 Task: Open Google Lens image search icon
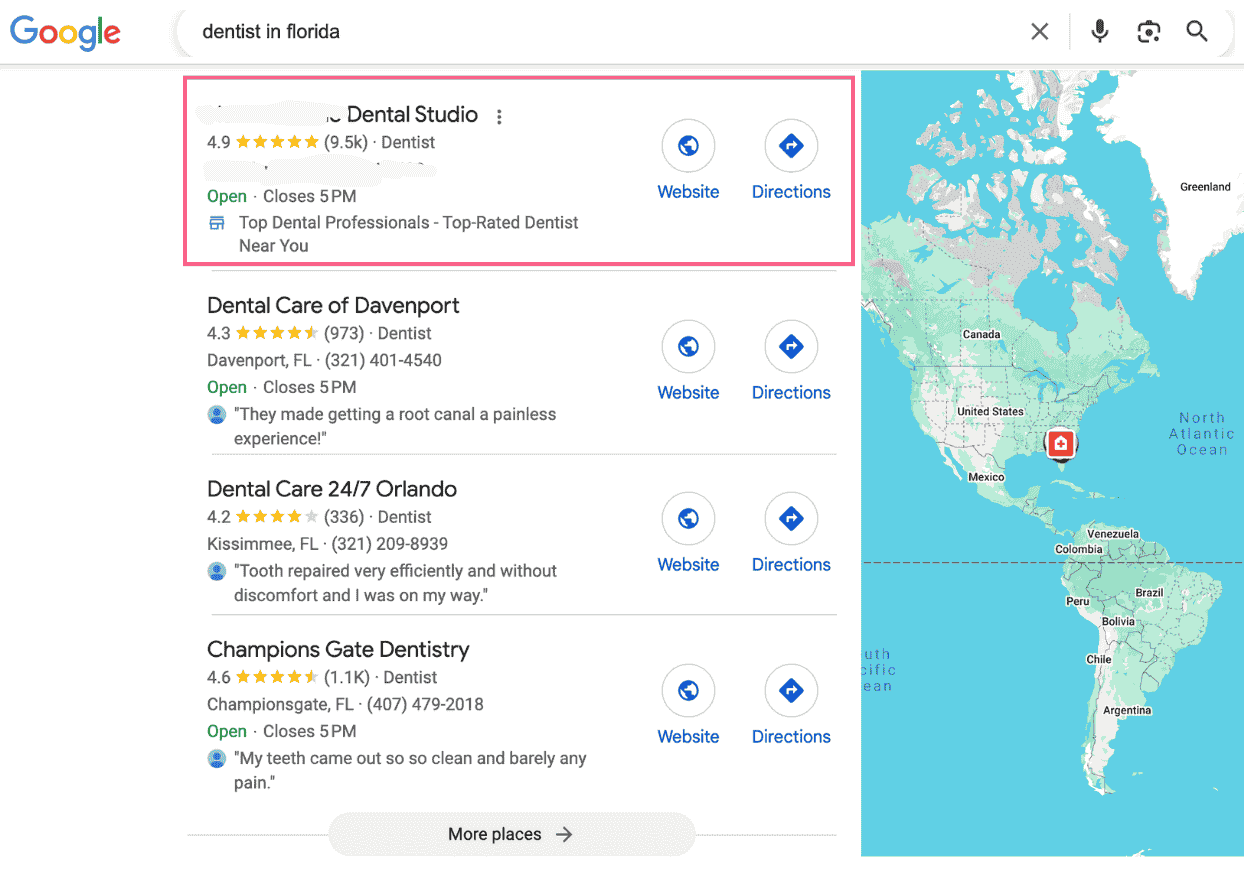(x=1149, y=32)
